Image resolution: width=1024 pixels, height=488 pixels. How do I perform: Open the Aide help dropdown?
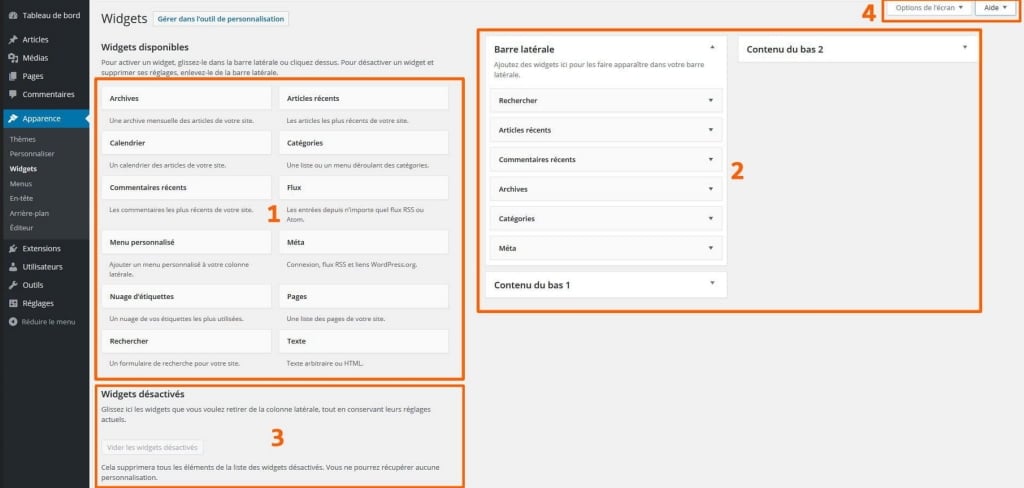point(995,8)
